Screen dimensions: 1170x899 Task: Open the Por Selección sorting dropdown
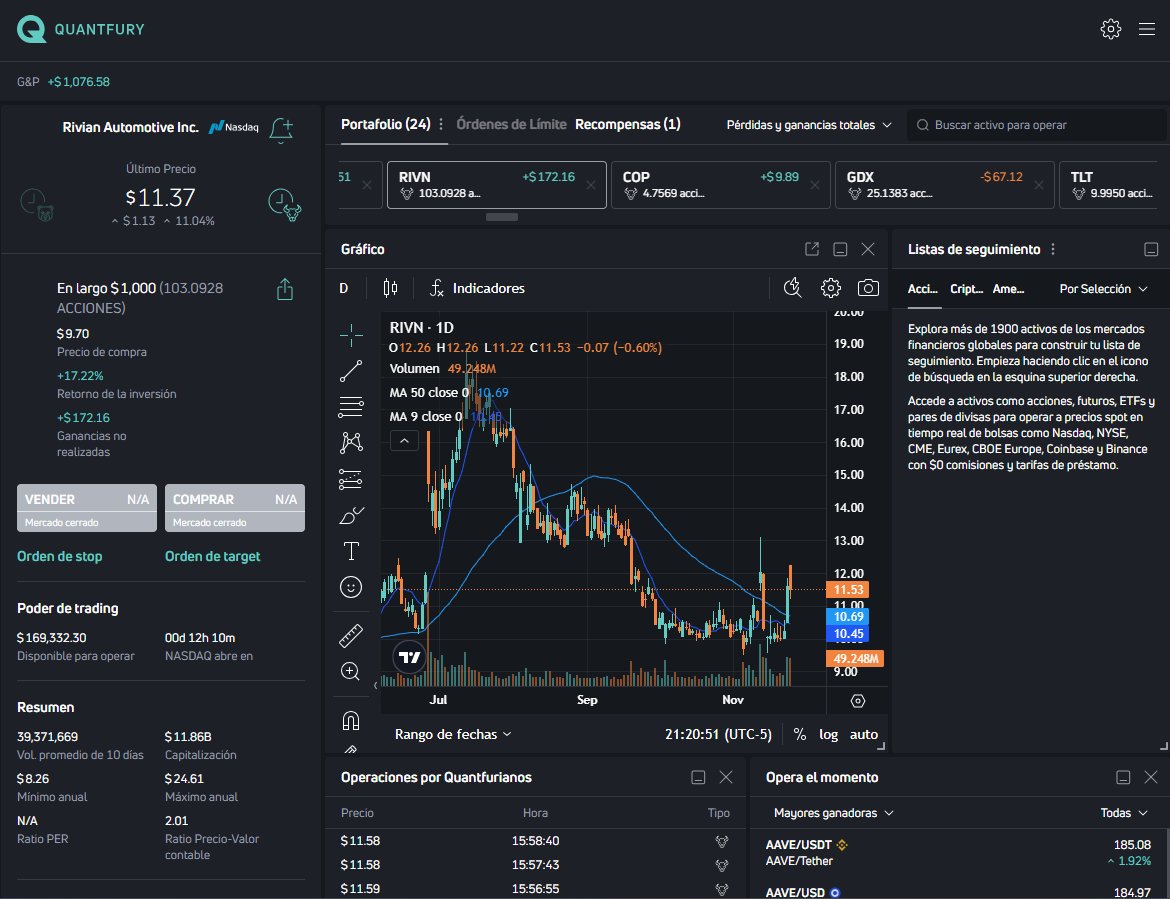click(1103, 289)
